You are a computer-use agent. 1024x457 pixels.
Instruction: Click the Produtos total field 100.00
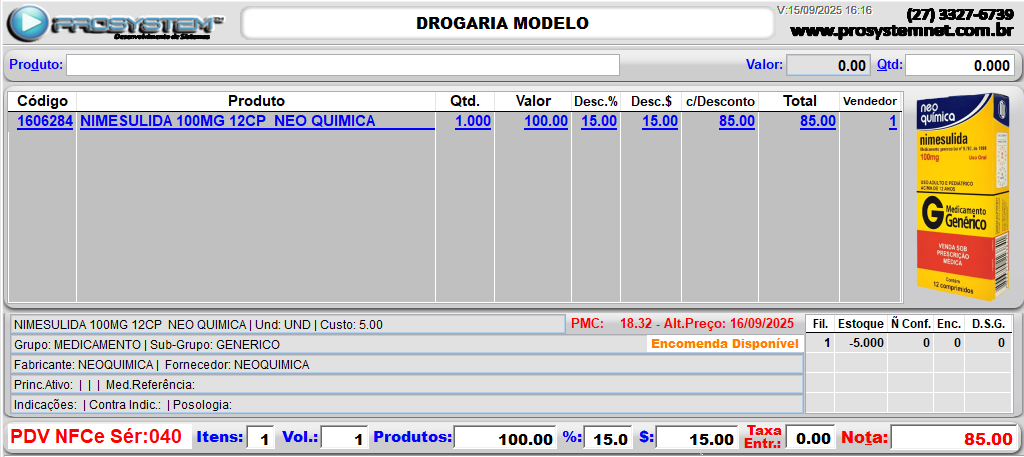(x=505, y=438)
